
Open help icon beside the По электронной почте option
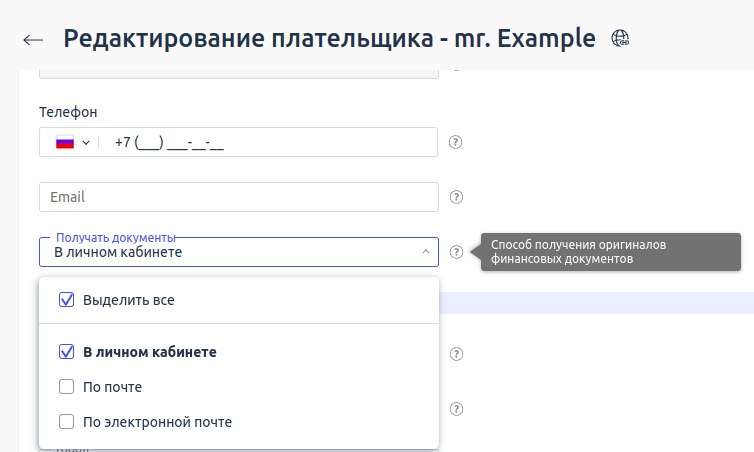click(x=456, y=409)
